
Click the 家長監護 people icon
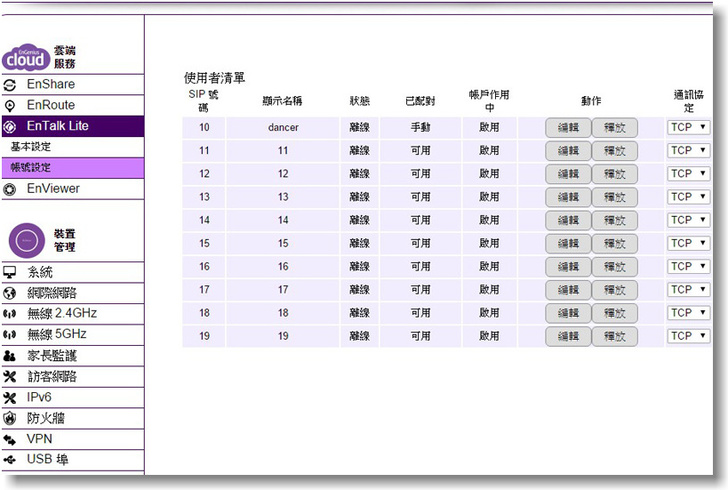pos(10,356)
